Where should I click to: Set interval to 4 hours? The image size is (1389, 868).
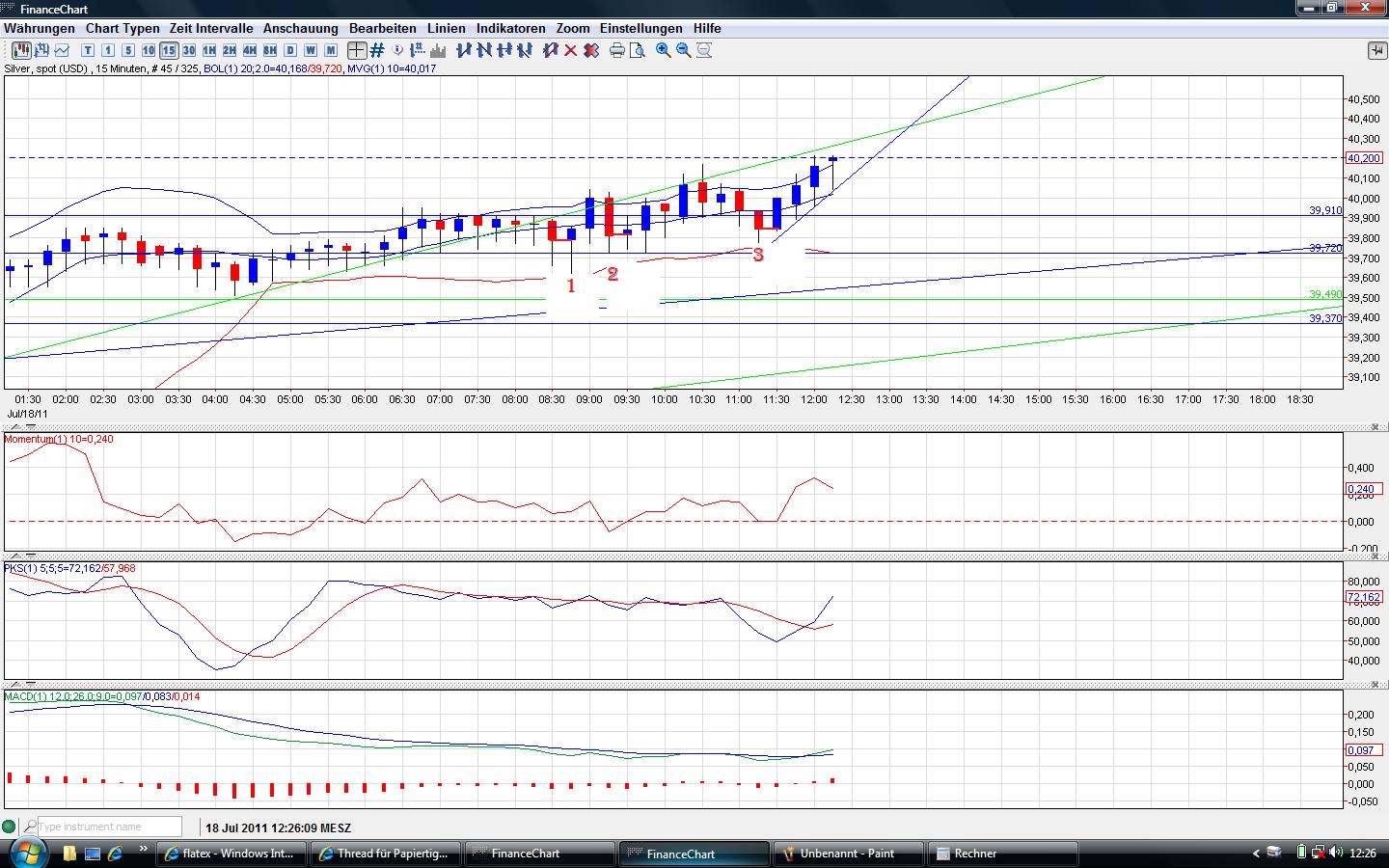[250, 50]
